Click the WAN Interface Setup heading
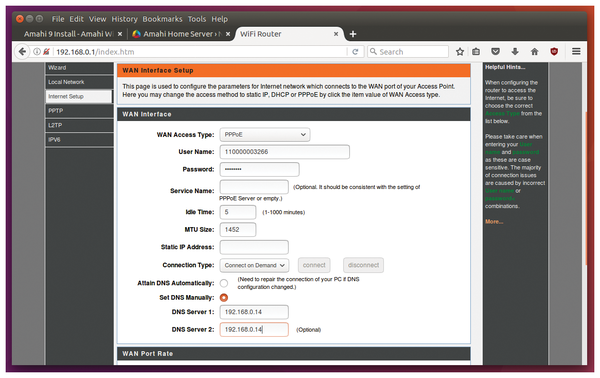The height and width of the screenshot is (378, 600). (294, 70)
